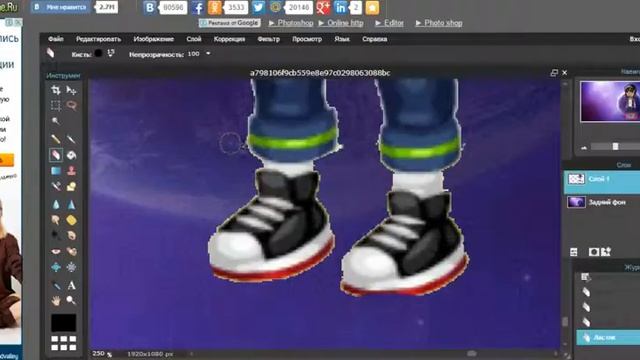
Task: Click the layer settings icon below layers
Action: pos(574,252)
